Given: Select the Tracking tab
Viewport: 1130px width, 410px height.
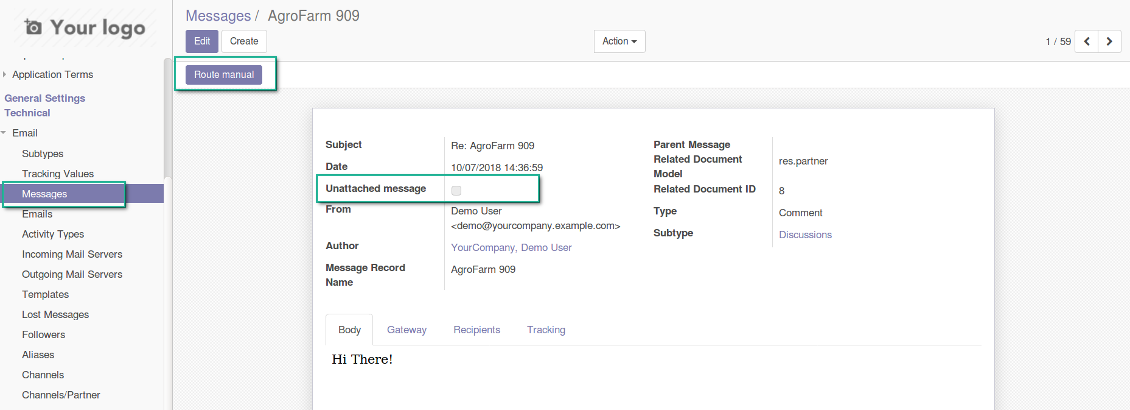Looking at the screenshot, I should tap(546, 329).
